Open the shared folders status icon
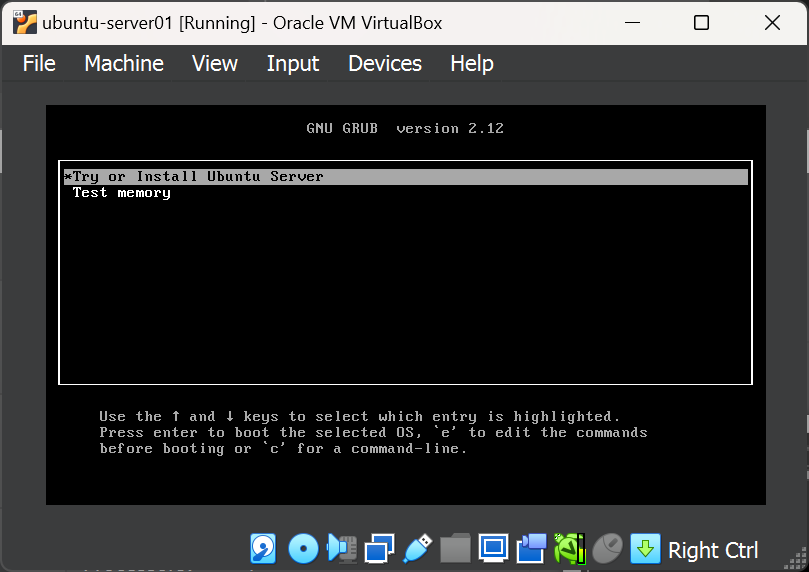The width and height of the screenshot is (809, 572). pyautogui.click(x=455, y=548)
